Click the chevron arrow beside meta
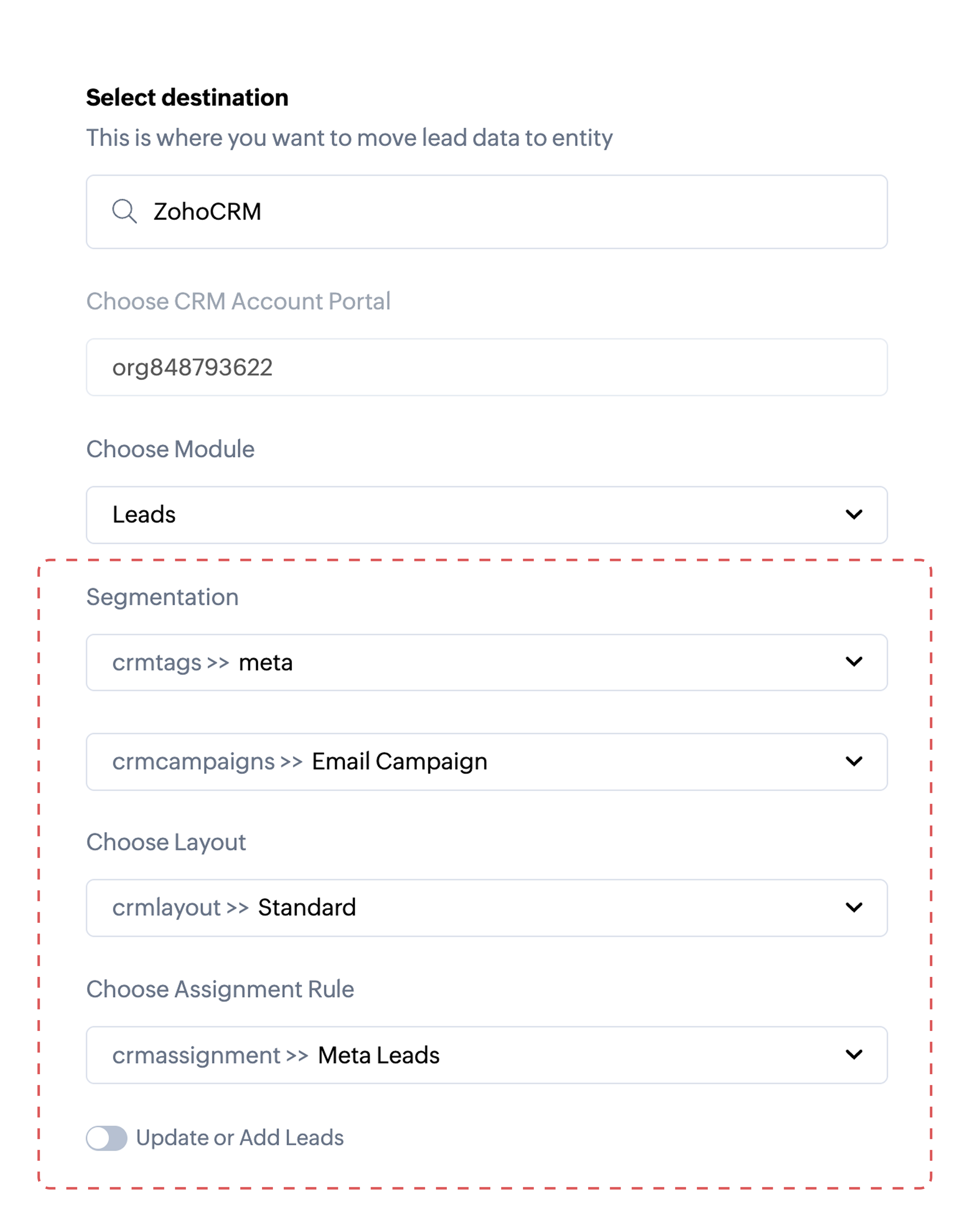980x1228 pixels. click(853, 662)
